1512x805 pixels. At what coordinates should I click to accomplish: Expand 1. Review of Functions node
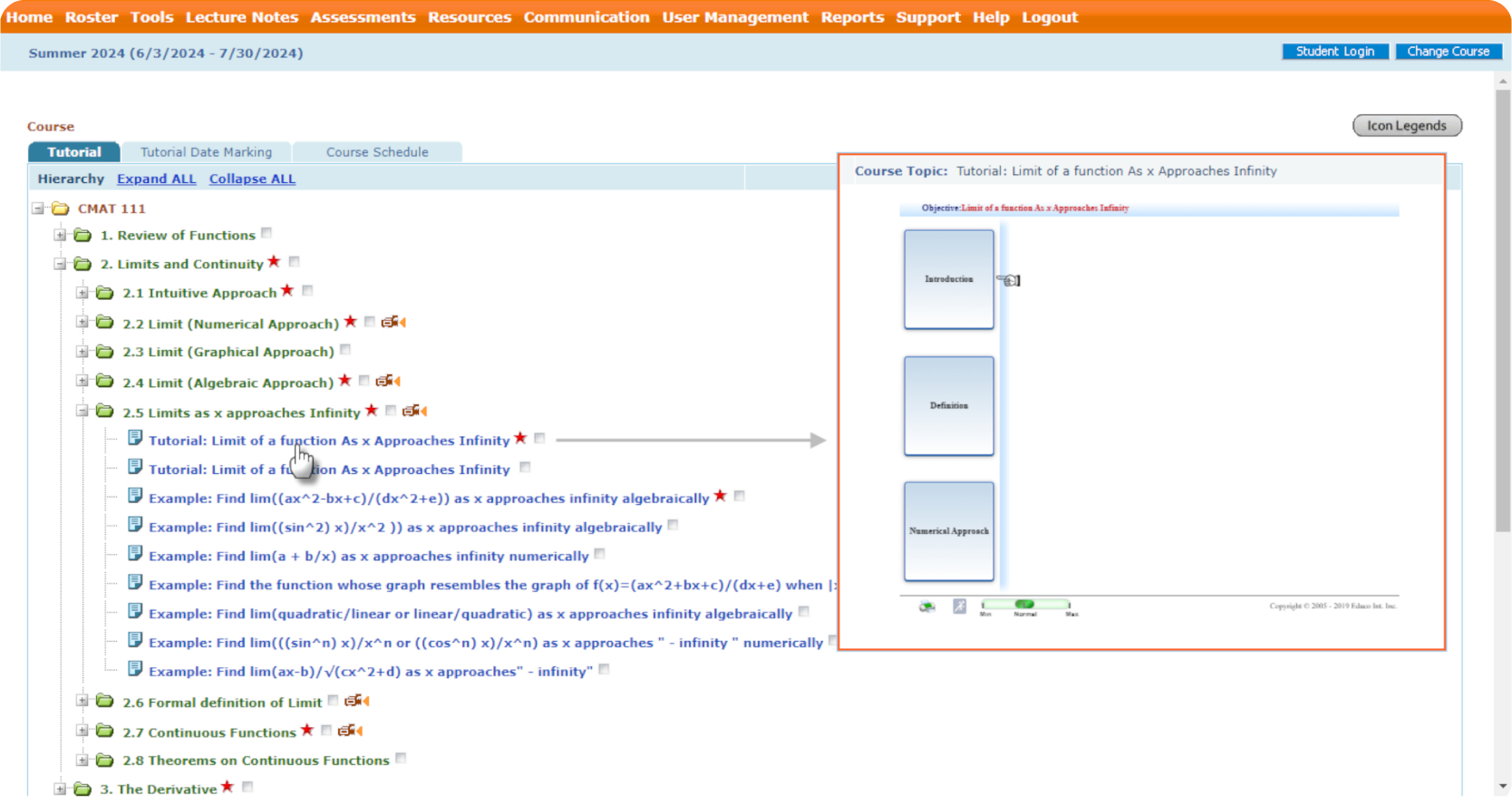[x=60, y=235]
